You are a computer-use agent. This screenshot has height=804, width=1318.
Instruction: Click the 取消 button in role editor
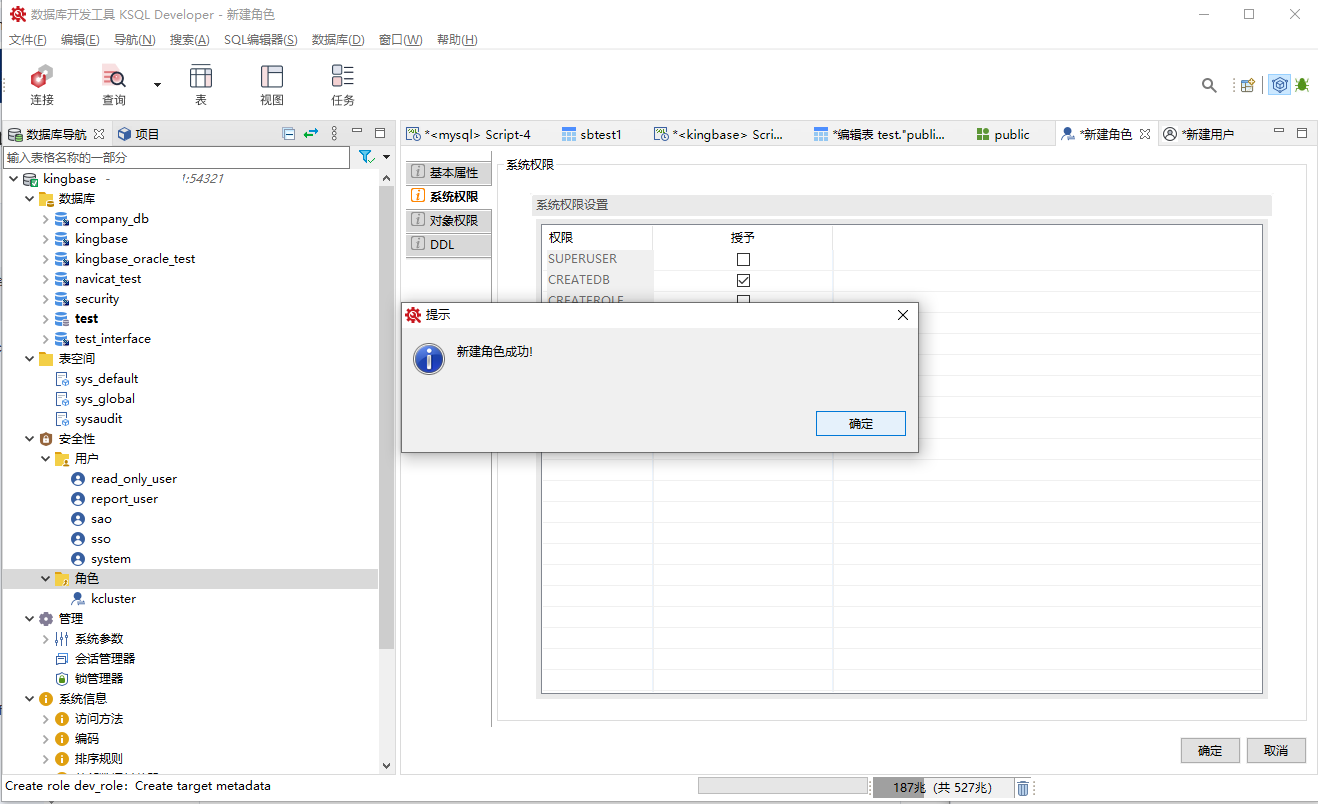coord(1275,750)
